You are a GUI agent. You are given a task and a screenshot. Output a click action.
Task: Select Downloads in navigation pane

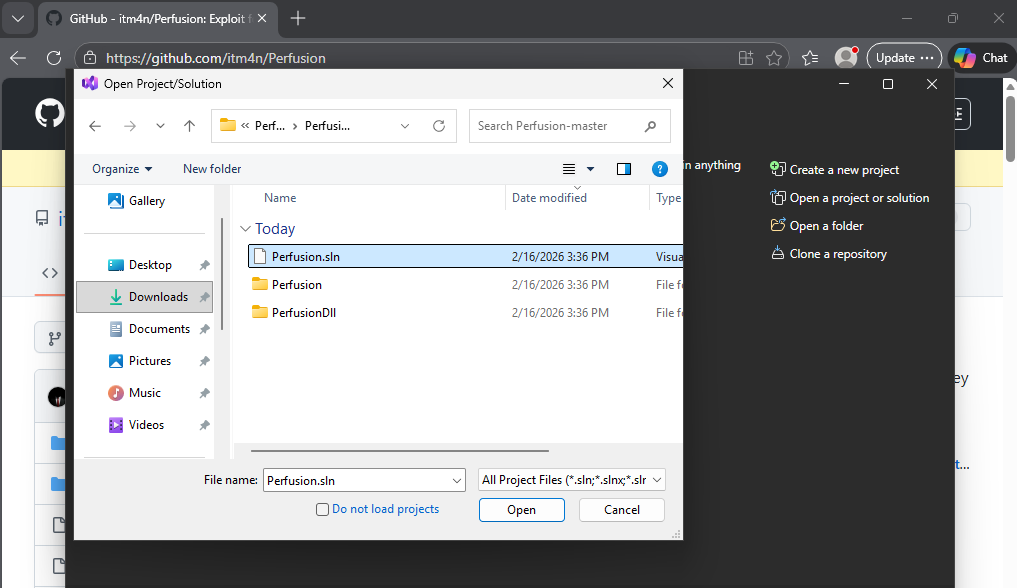(x=158, y=297)
